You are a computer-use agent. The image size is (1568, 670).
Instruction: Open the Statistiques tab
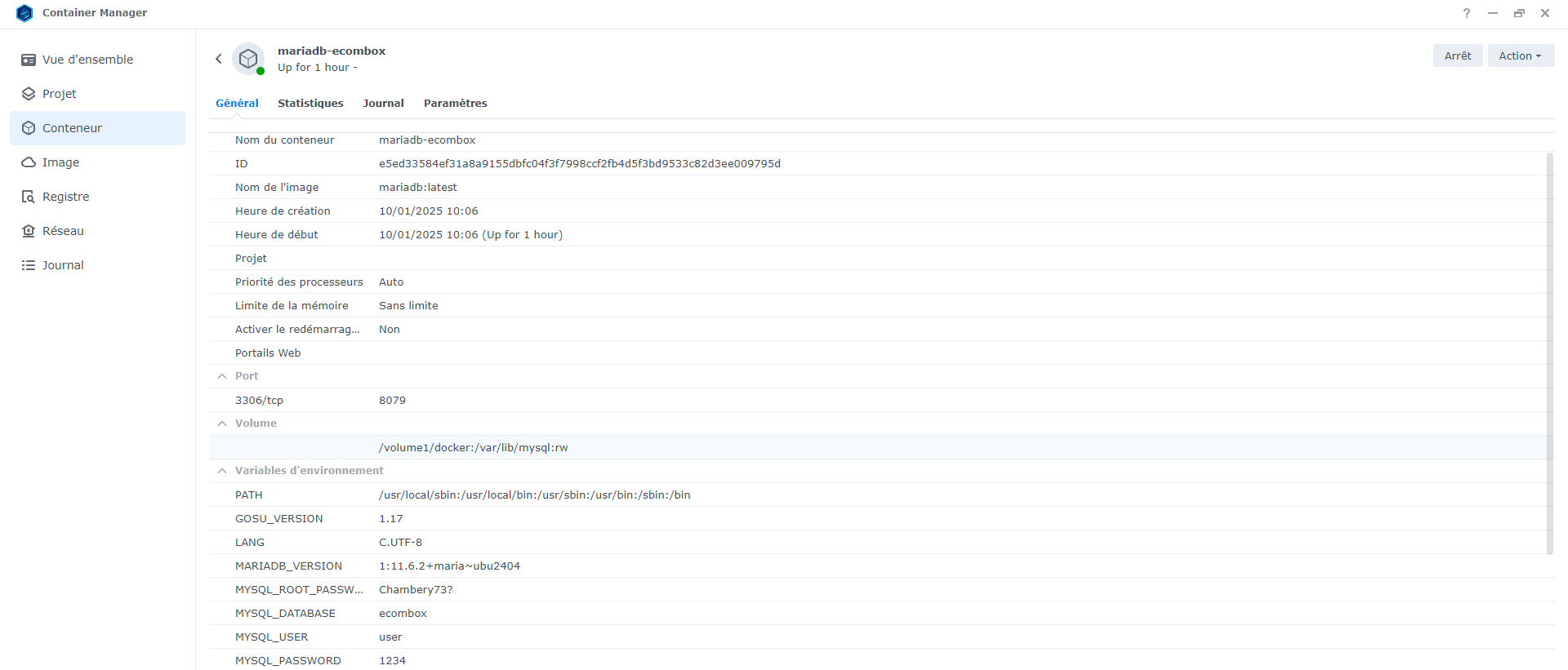(x=310, y=104)
